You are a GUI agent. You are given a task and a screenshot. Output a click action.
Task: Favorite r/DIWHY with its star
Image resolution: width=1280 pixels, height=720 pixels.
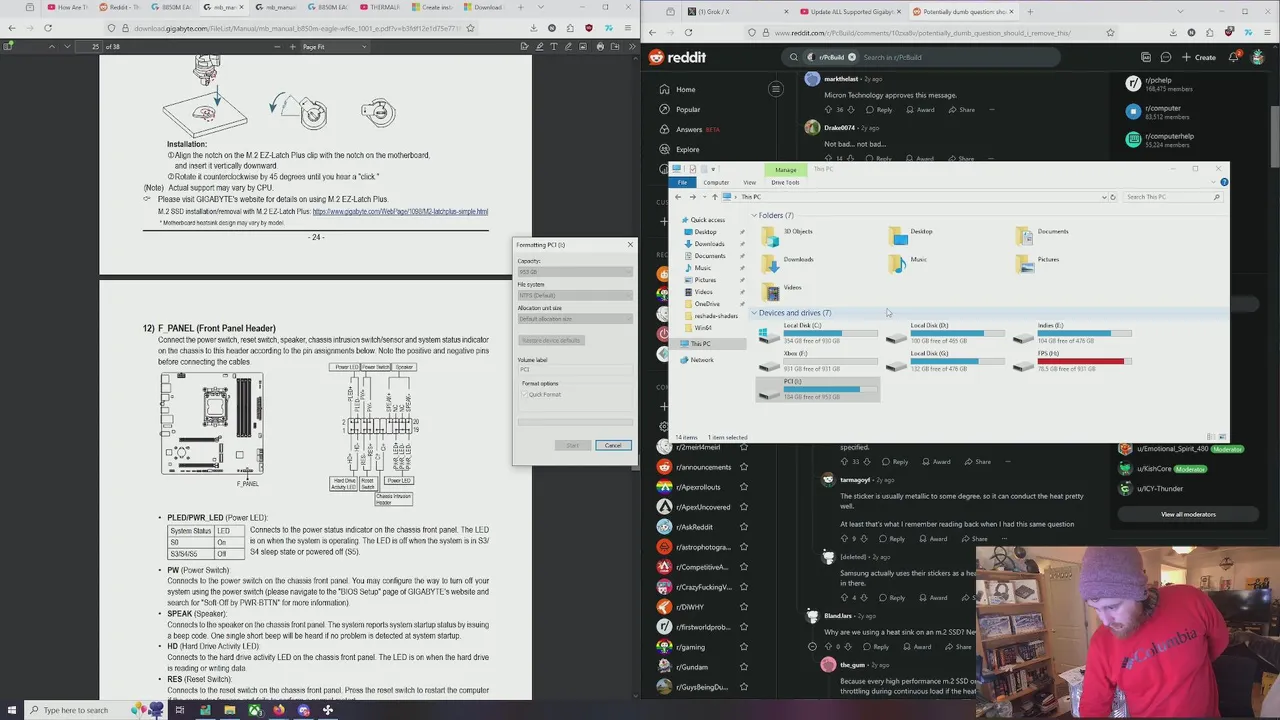pyautogui.click(x=743, y=607)
